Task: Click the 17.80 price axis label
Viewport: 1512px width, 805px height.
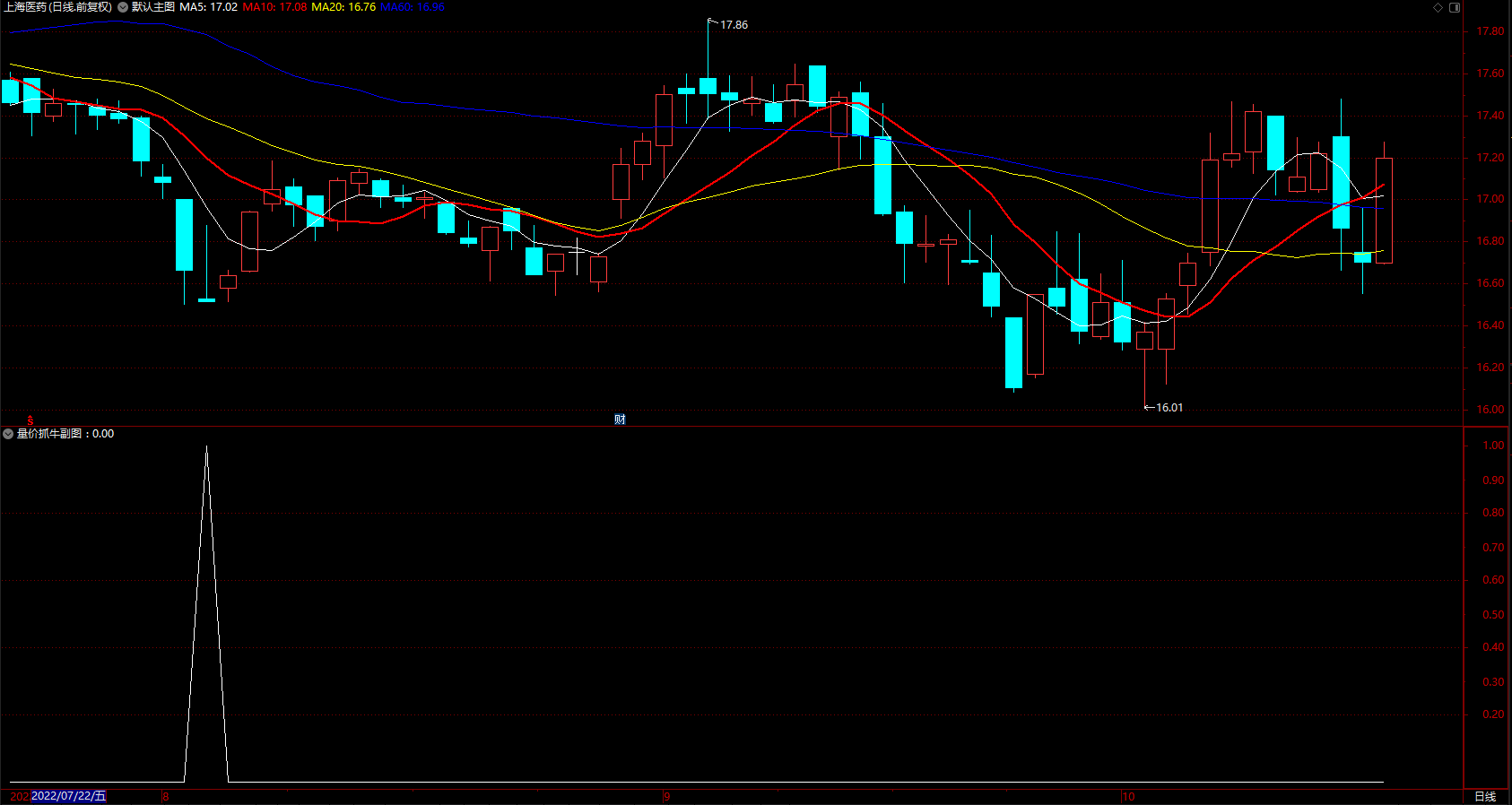Action: click(x=1490, y=31)
